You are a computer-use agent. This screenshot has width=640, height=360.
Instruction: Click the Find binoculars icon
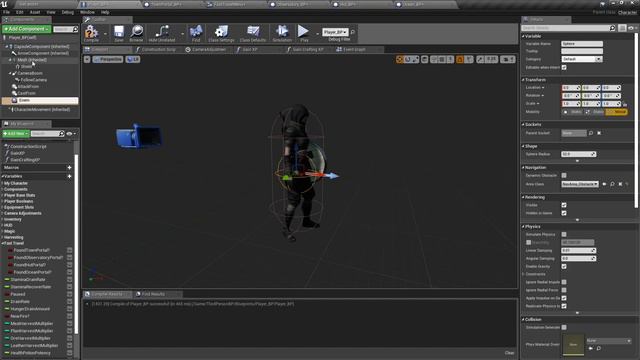tap(196, 33)
